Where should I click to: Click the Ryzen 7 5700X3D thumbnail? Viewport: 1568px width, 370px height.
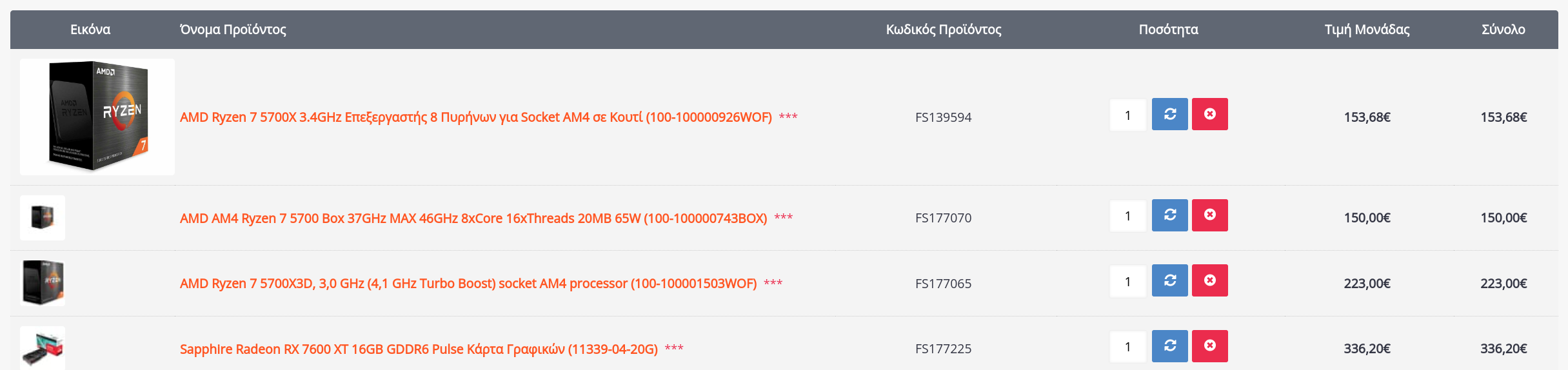[x=43, y=283]
